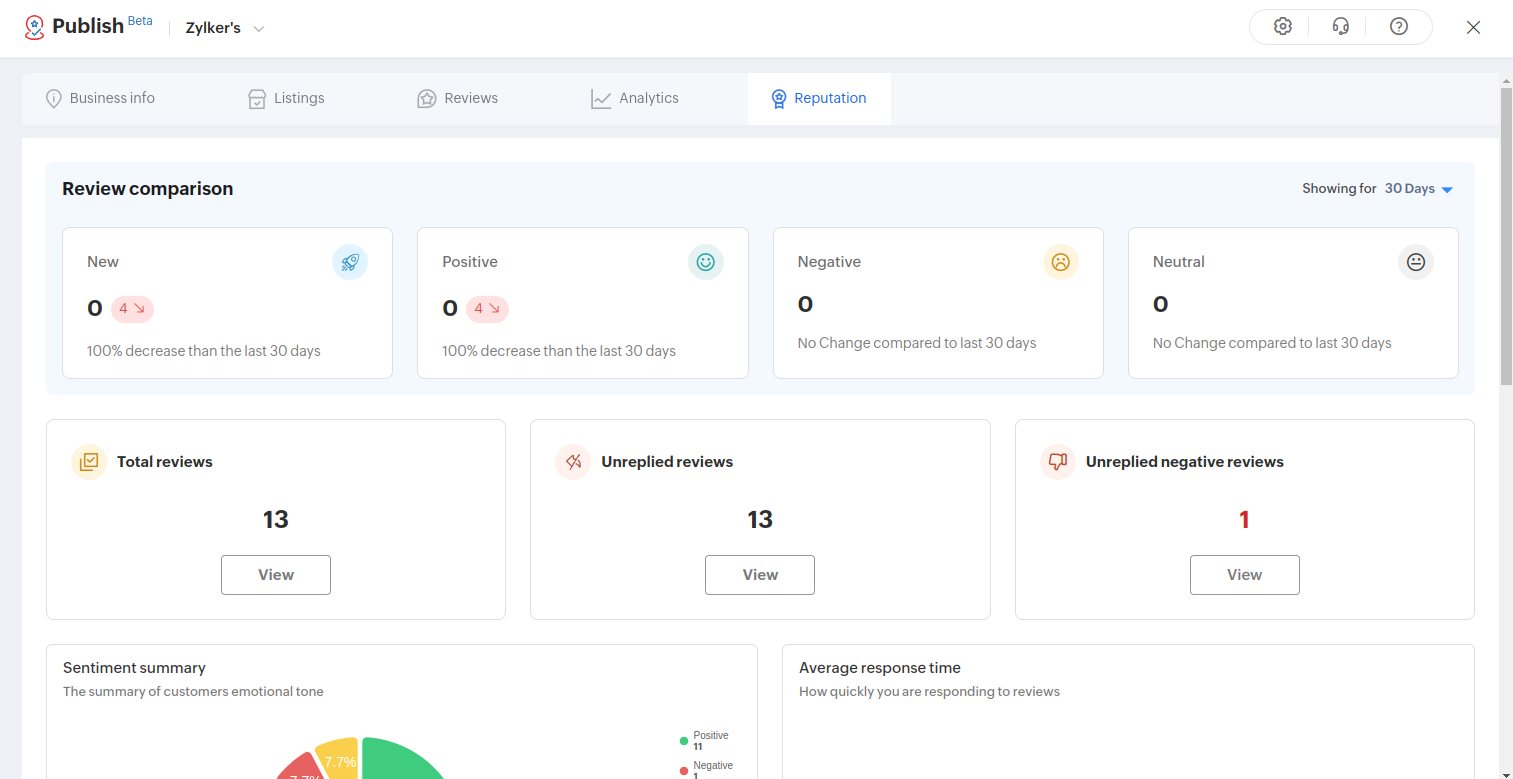Click the smiley icon on Positive card
This screenshot has width=1513, height=779.
(706, 262)
